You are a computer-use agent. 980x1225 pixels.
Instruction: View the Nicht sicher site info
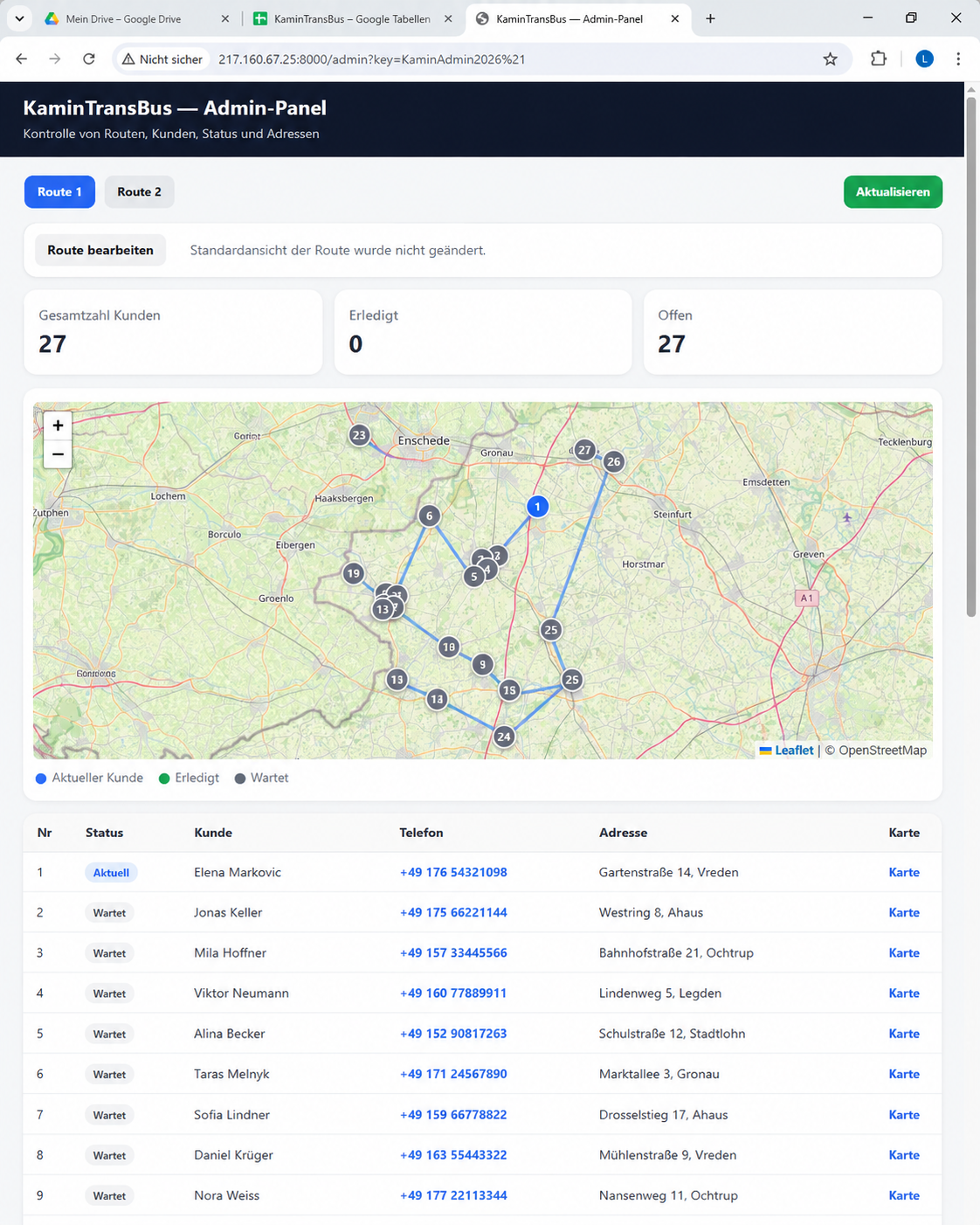(162, 59)
